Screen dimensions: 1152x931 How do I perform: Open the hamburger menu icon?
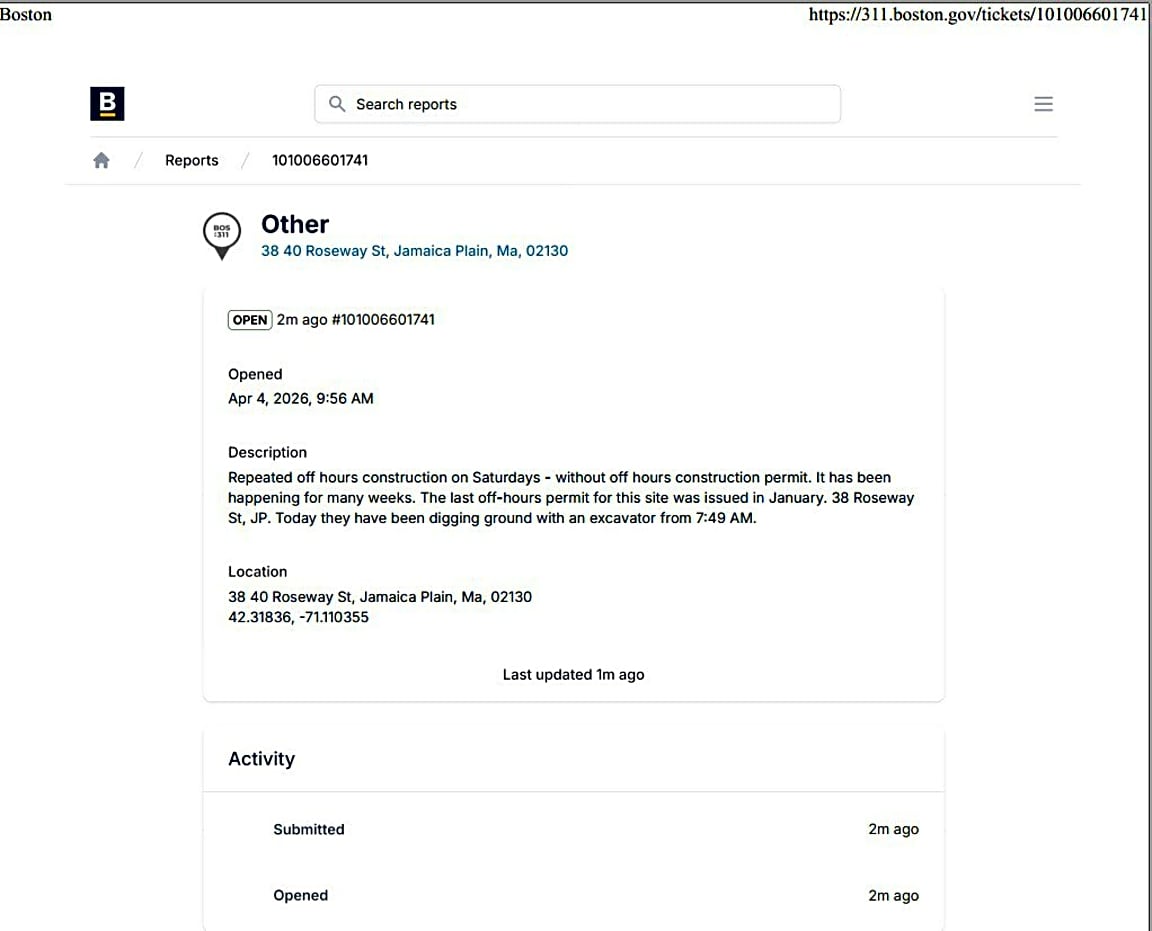pos(1043,104)
